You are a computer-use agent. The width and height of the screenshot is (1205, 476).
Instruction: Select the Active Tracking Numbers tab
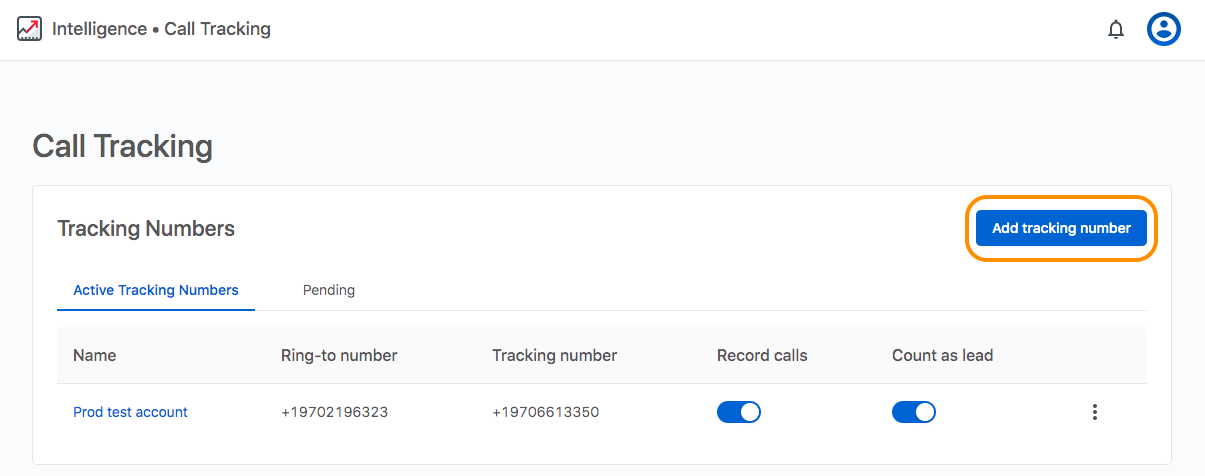pos(156,290)
